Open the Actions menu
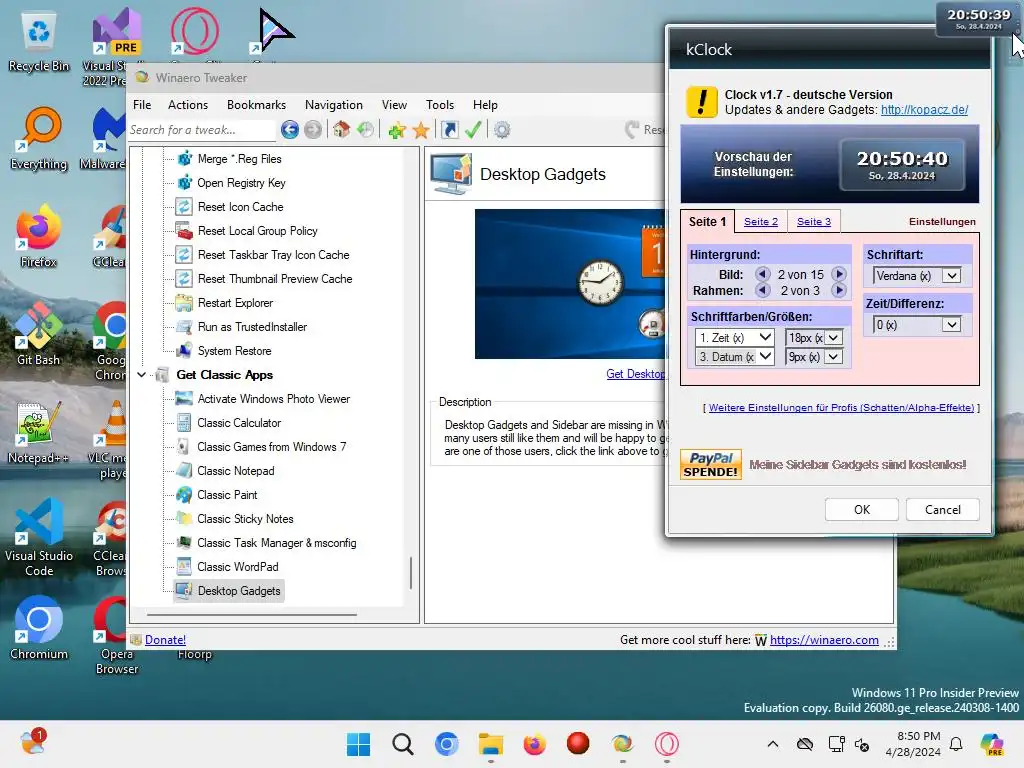The width and height of the screenshot is (1024, 768). point(188,104)
